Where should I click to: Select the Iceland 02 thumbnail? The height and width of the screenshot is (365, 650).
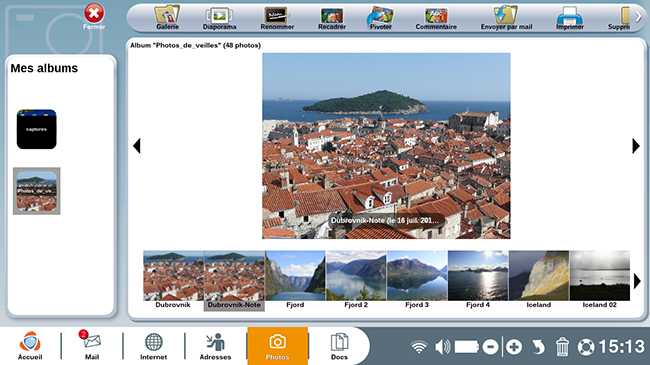coord(599,280)
